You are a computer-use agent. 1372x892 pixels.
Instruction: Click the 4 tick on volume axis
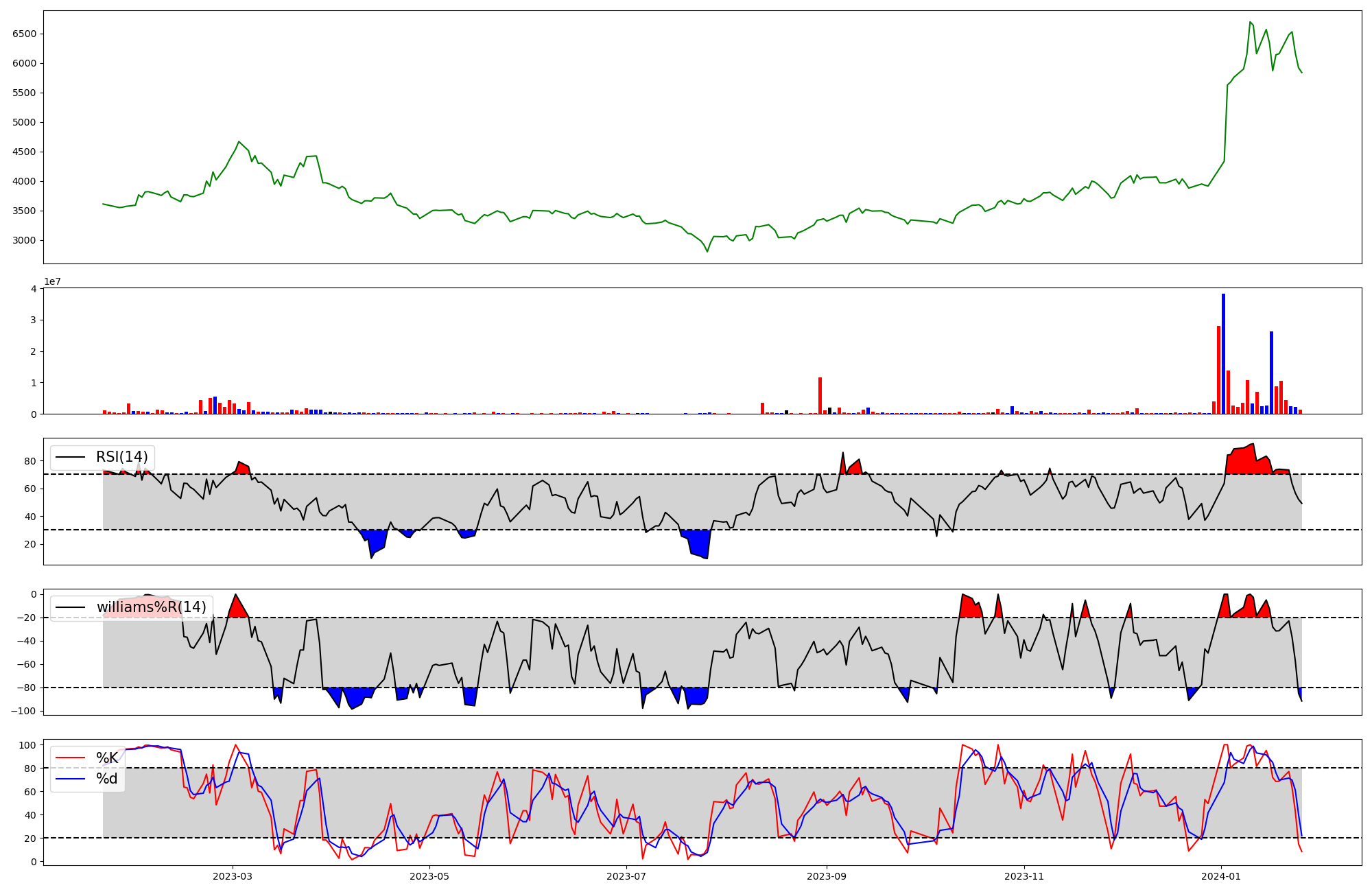(34, 289)
